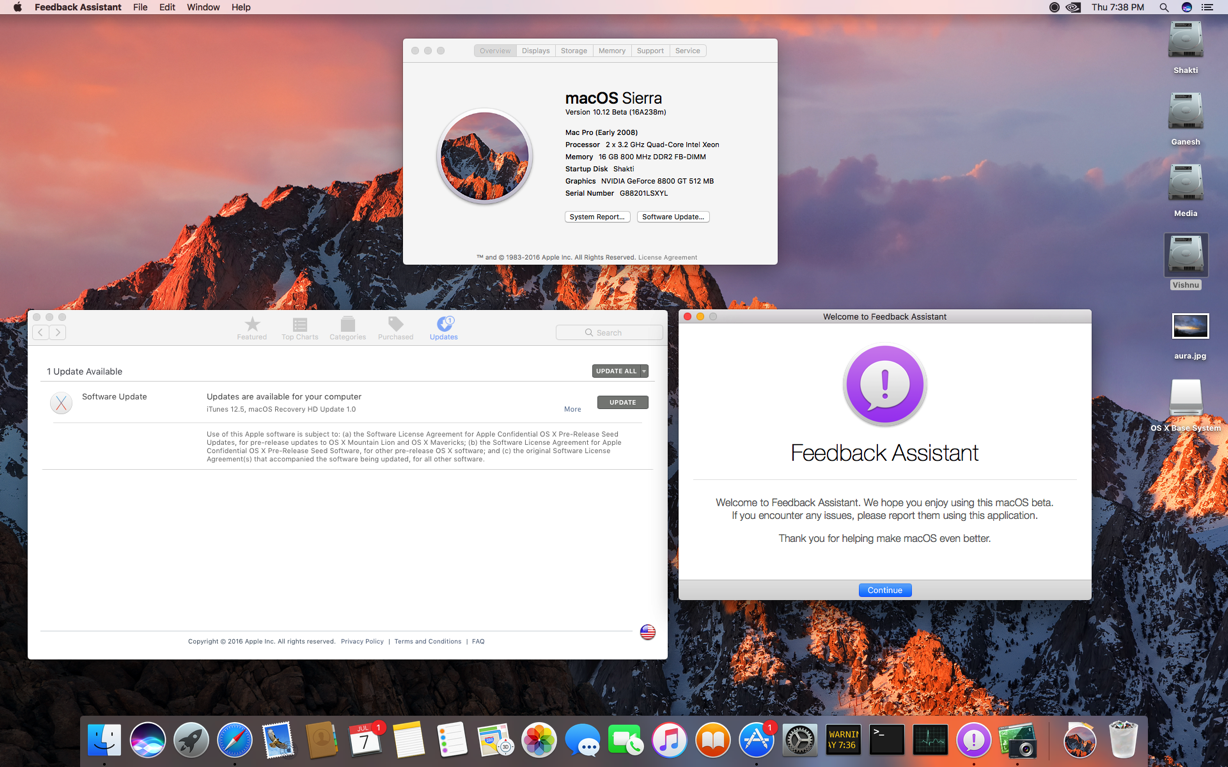The width and height of the screenshot is (1228, 767).
Task: Open Terminal from the dock
Action: [887, 740]
